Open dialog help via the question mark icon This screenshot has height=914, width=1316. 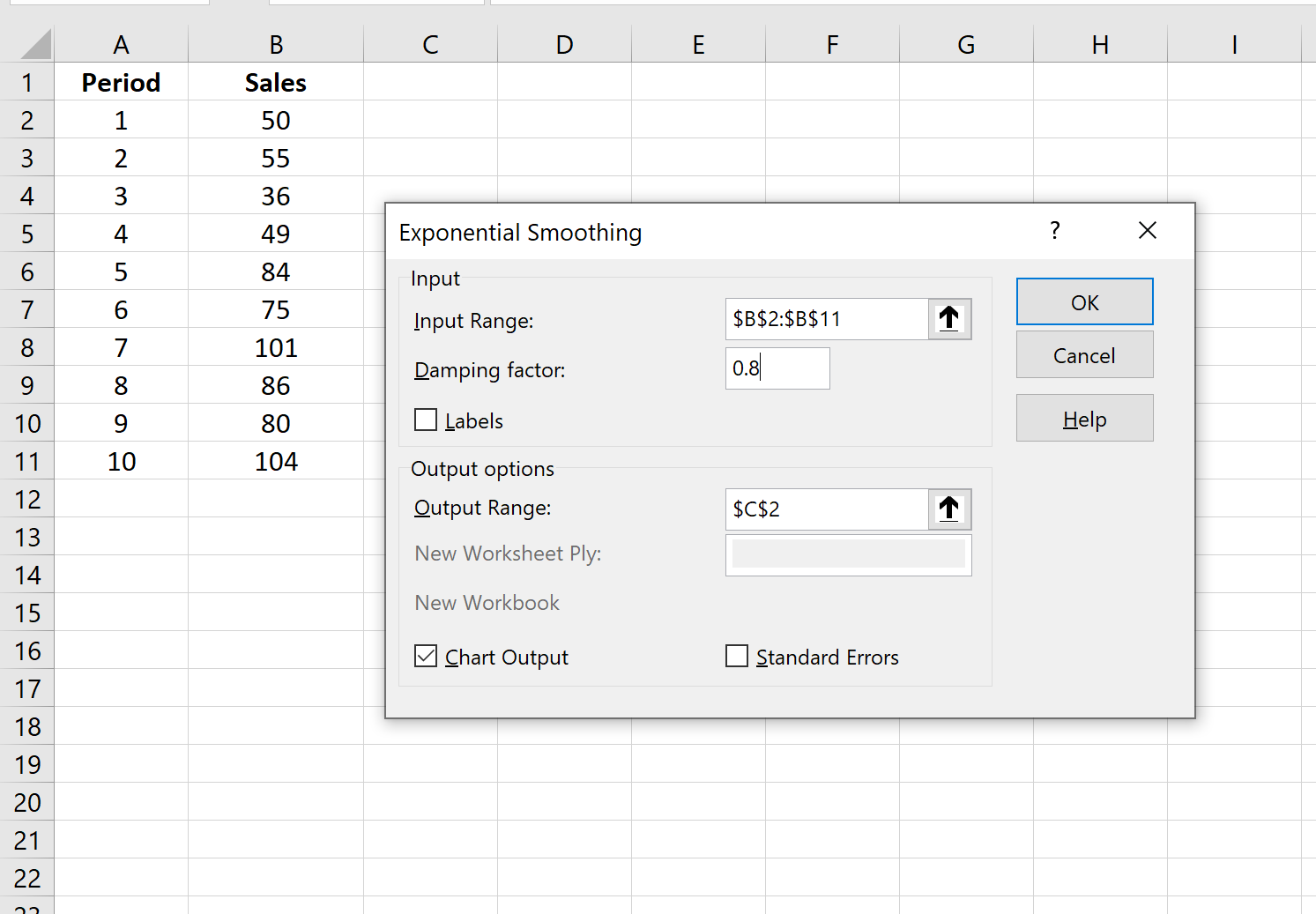1054,231
